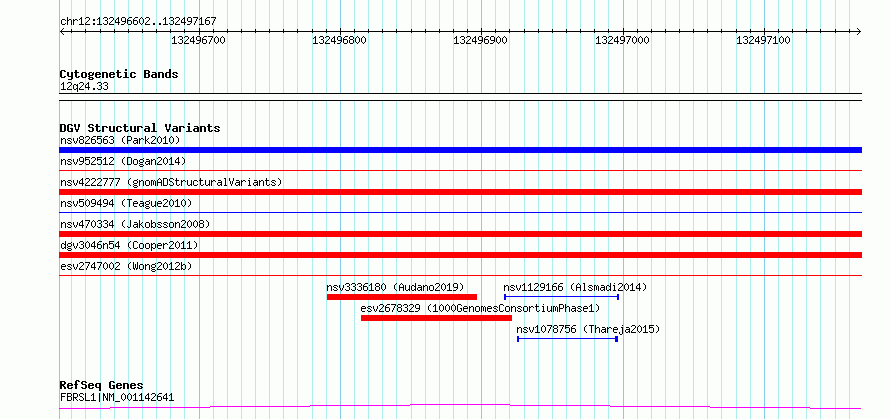Click the nsv826563 (Park2010) variant label
The width and height of the screenshot is (890, 419).
click(120, 140)
